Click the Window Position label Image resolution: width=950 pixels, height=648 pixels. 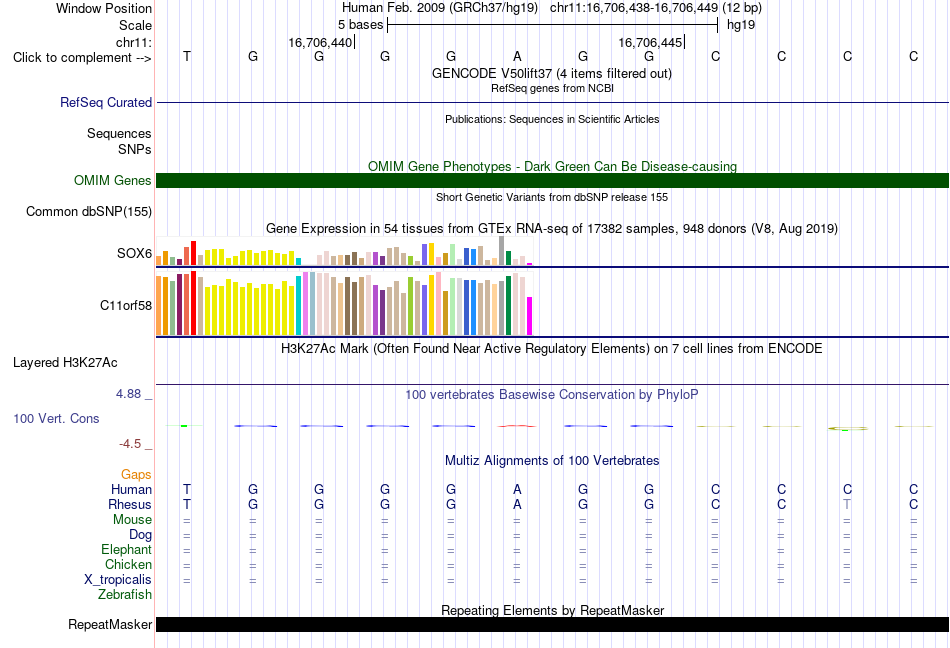[104, 8]
